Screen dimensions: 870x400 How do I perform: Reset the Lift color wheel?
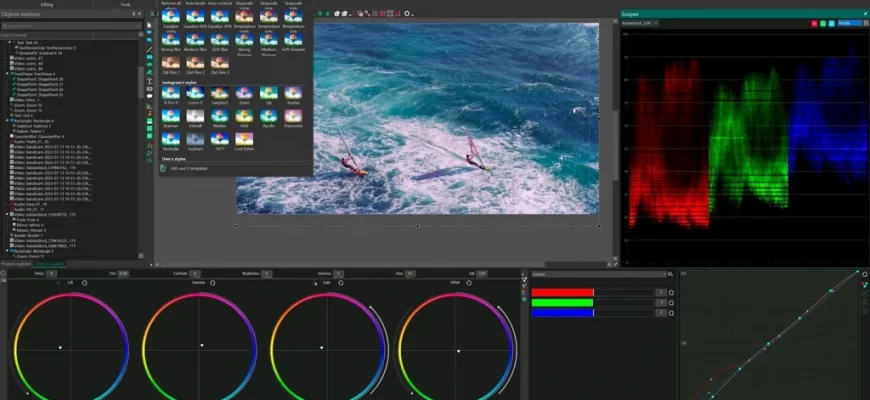(84, 282)
